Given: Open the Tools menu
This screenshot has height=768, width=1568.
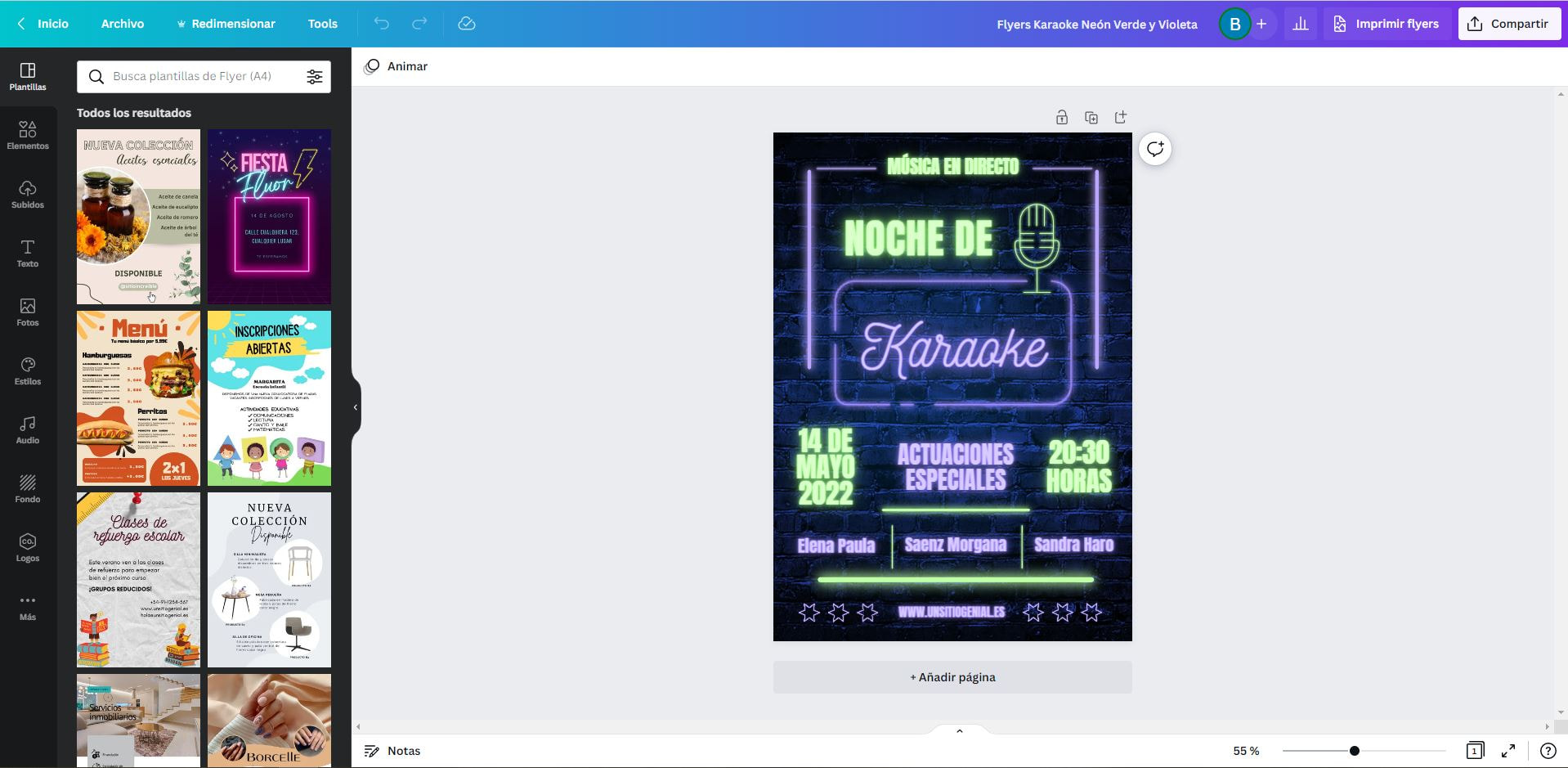Looking at the screenshot, I should click(321, 24).
